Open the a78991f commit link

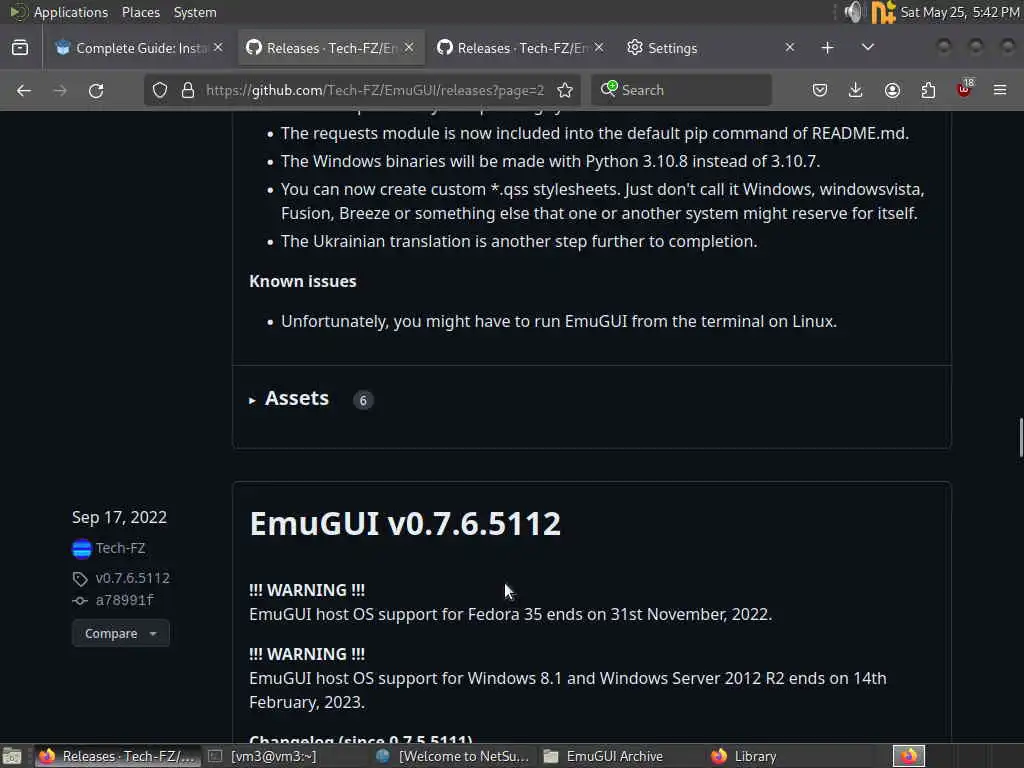tap(125, 601)
